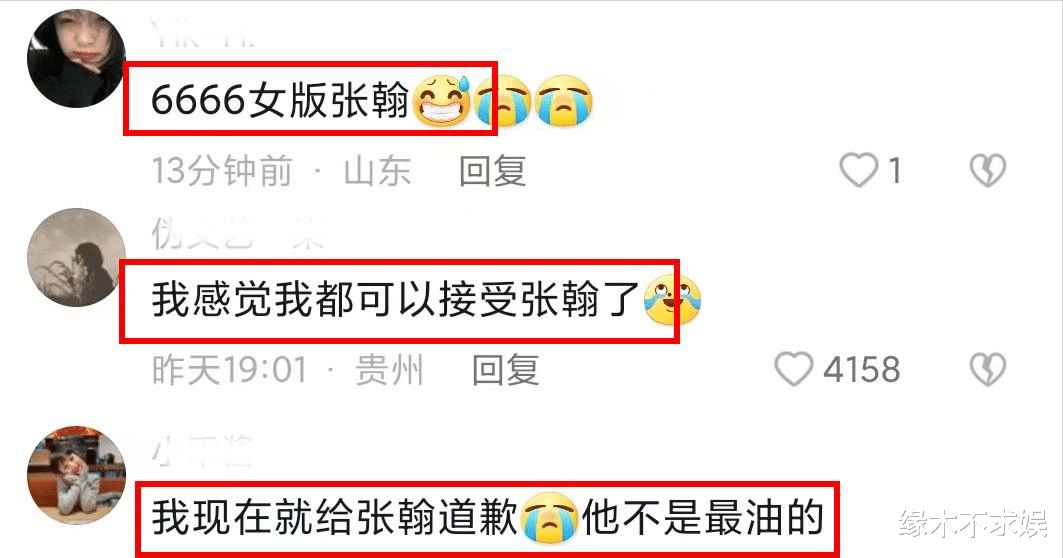Click the 13分钟前 timestamp
1063x558 pixels.
[221, 170]
